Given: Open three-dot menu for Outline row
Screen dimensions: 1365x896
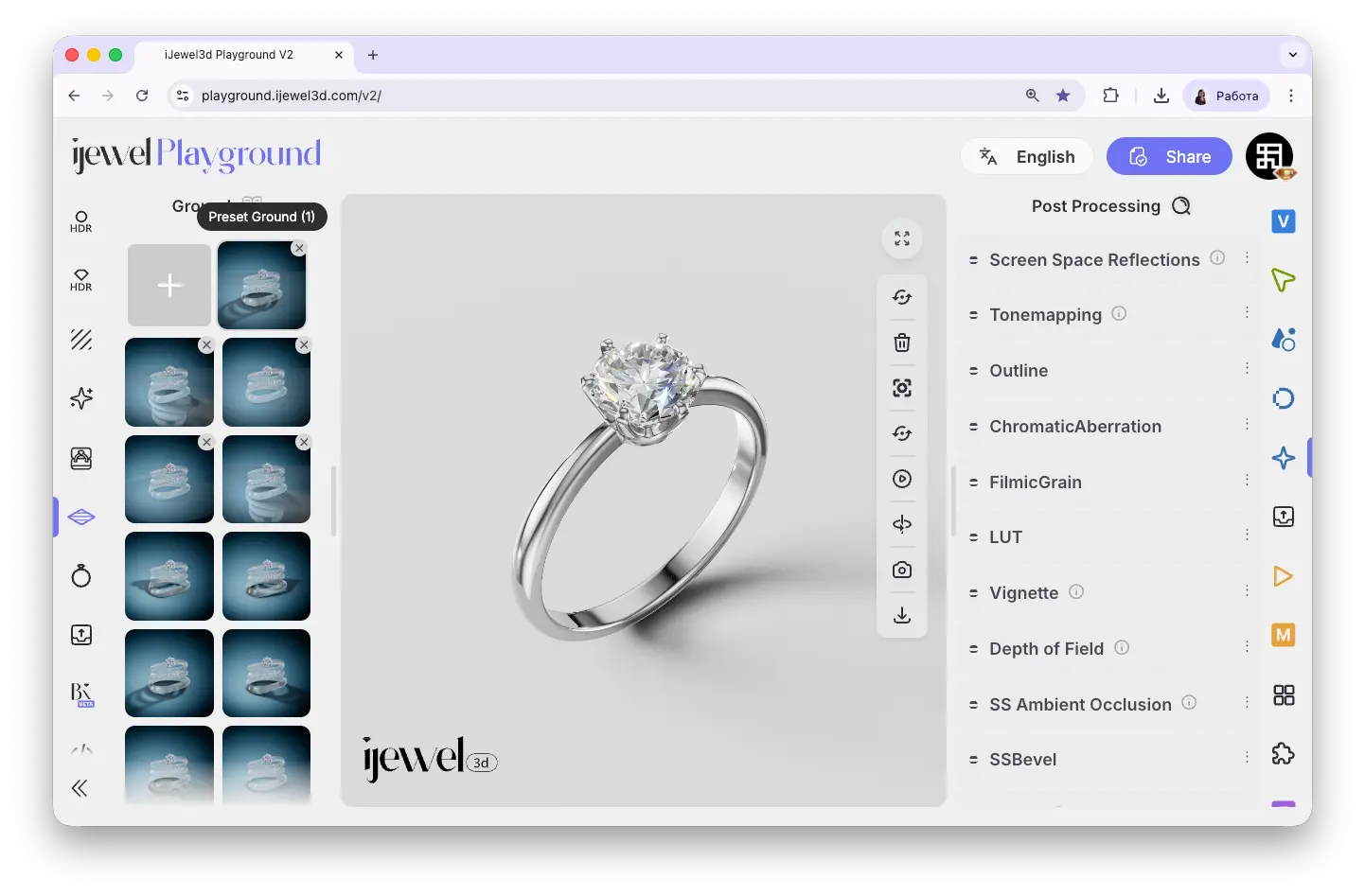Looking at the screenshot, I should click(1247, 368).
